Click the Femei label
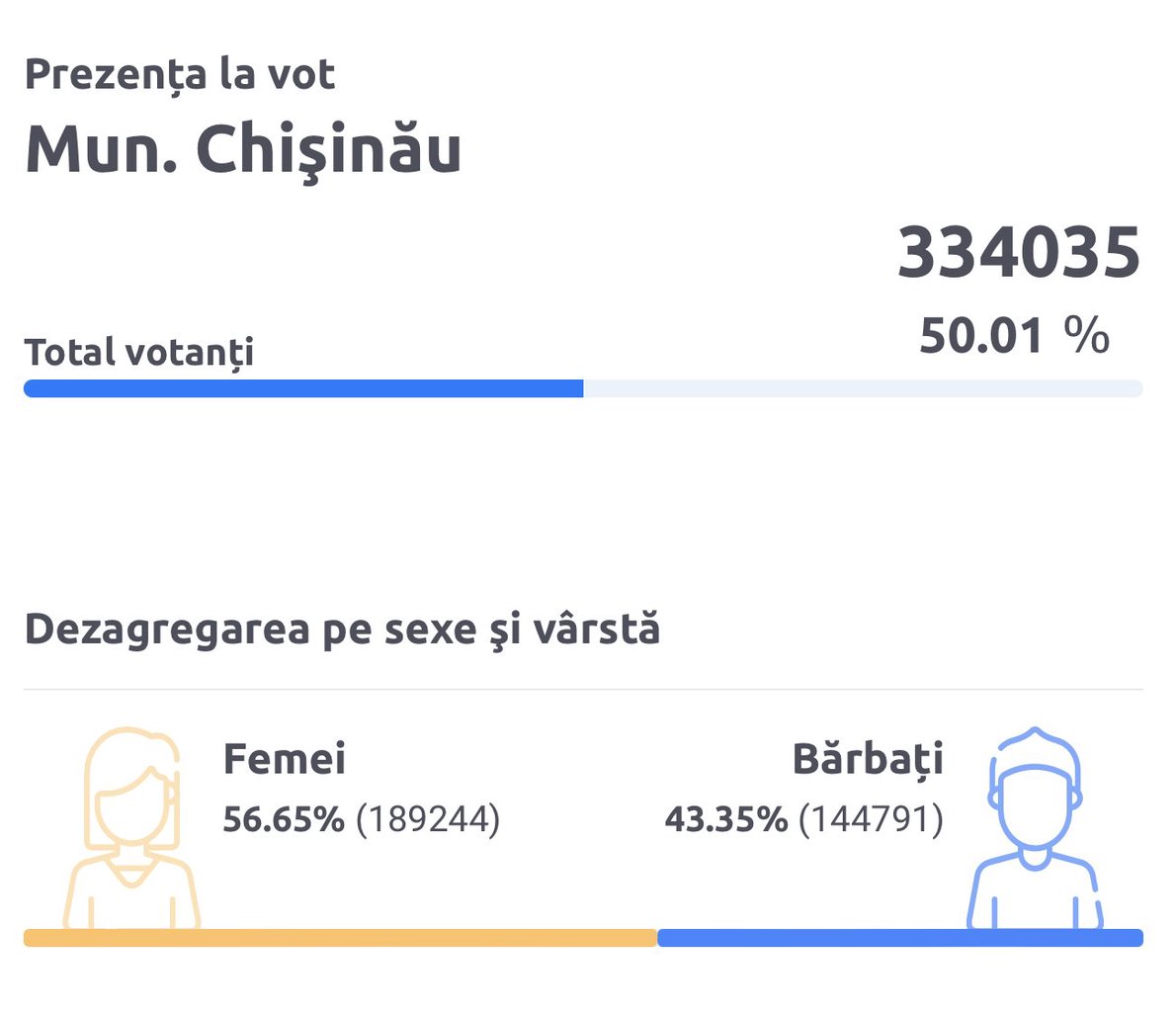This screenshot has width=1176, height=1012. pyautogui.click(x=285, y=758)
